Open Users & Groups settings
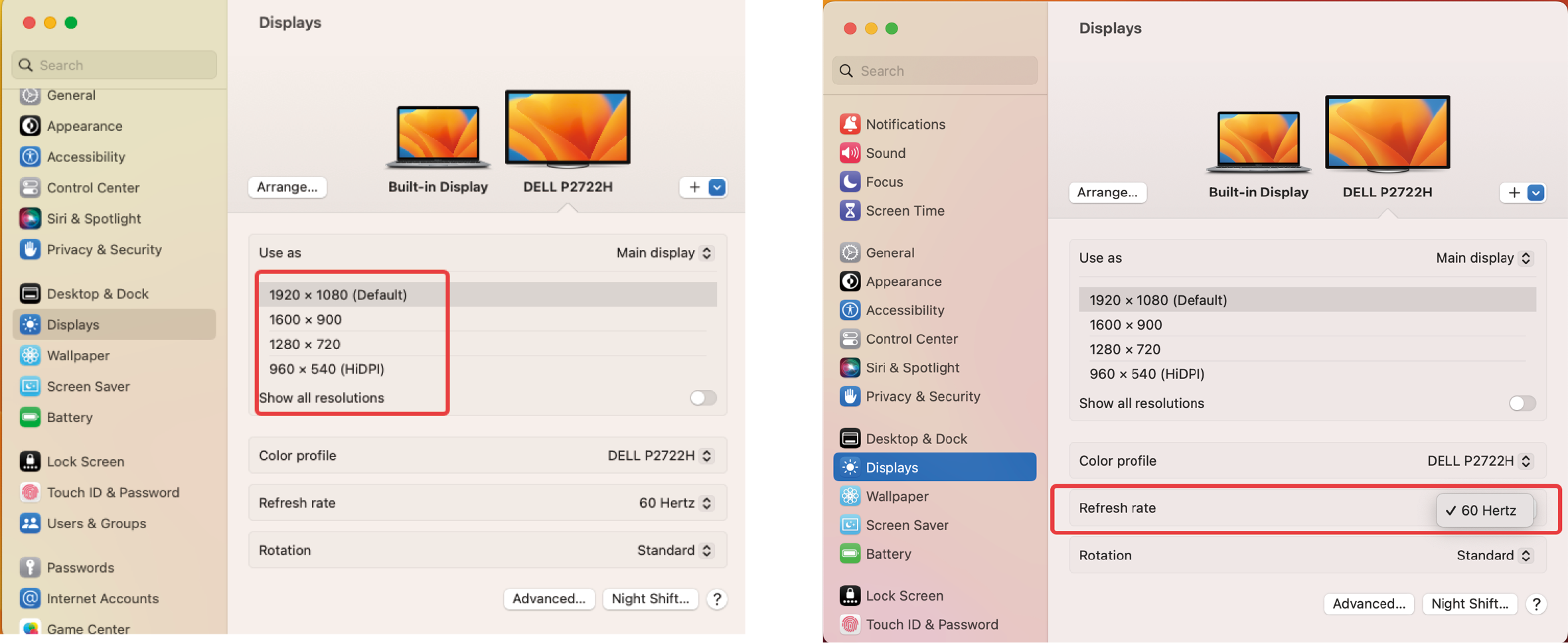The width and height of the screenshot is (1568, 643). (x=96, y=523)
